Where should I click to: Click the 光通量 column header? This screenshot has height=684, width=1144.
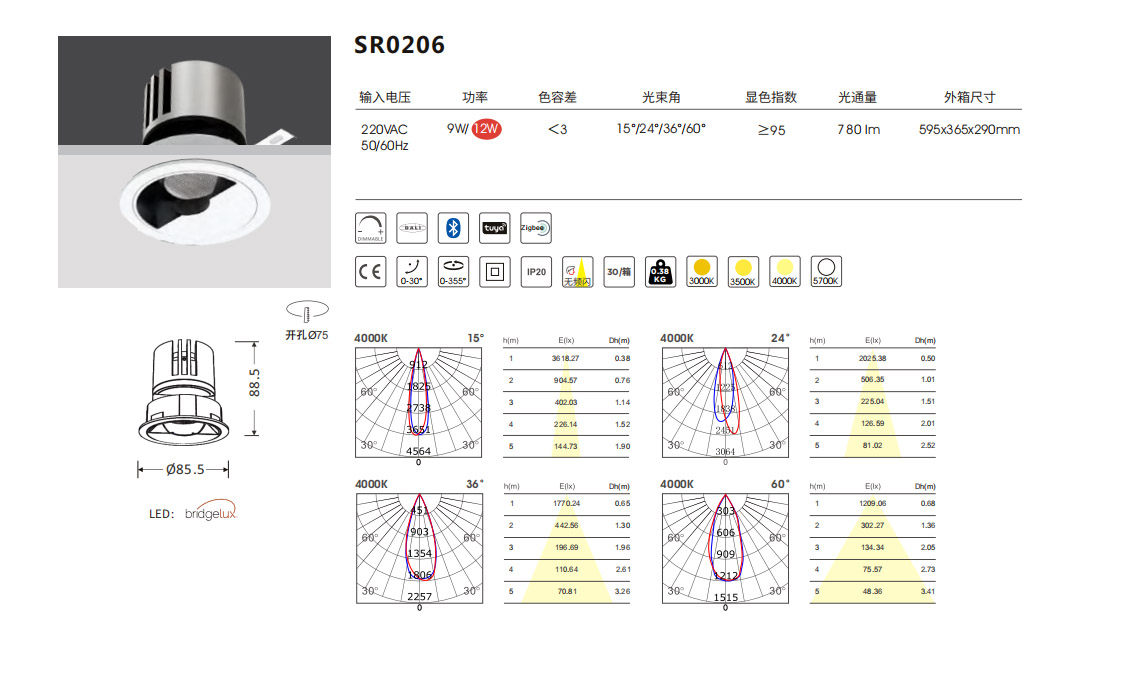[x=857, y=97]
